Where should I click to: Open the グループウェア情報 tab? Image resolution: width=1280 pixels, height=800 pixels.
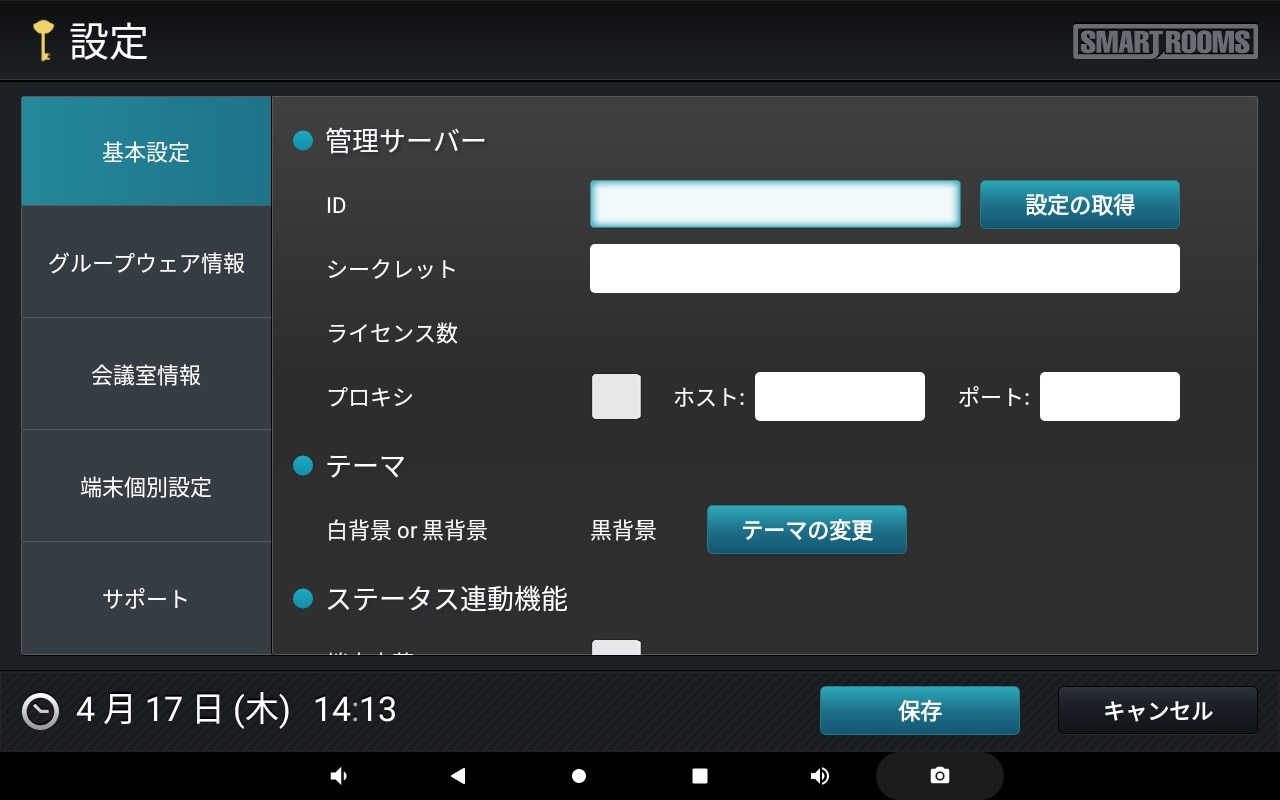click(146, 263)
